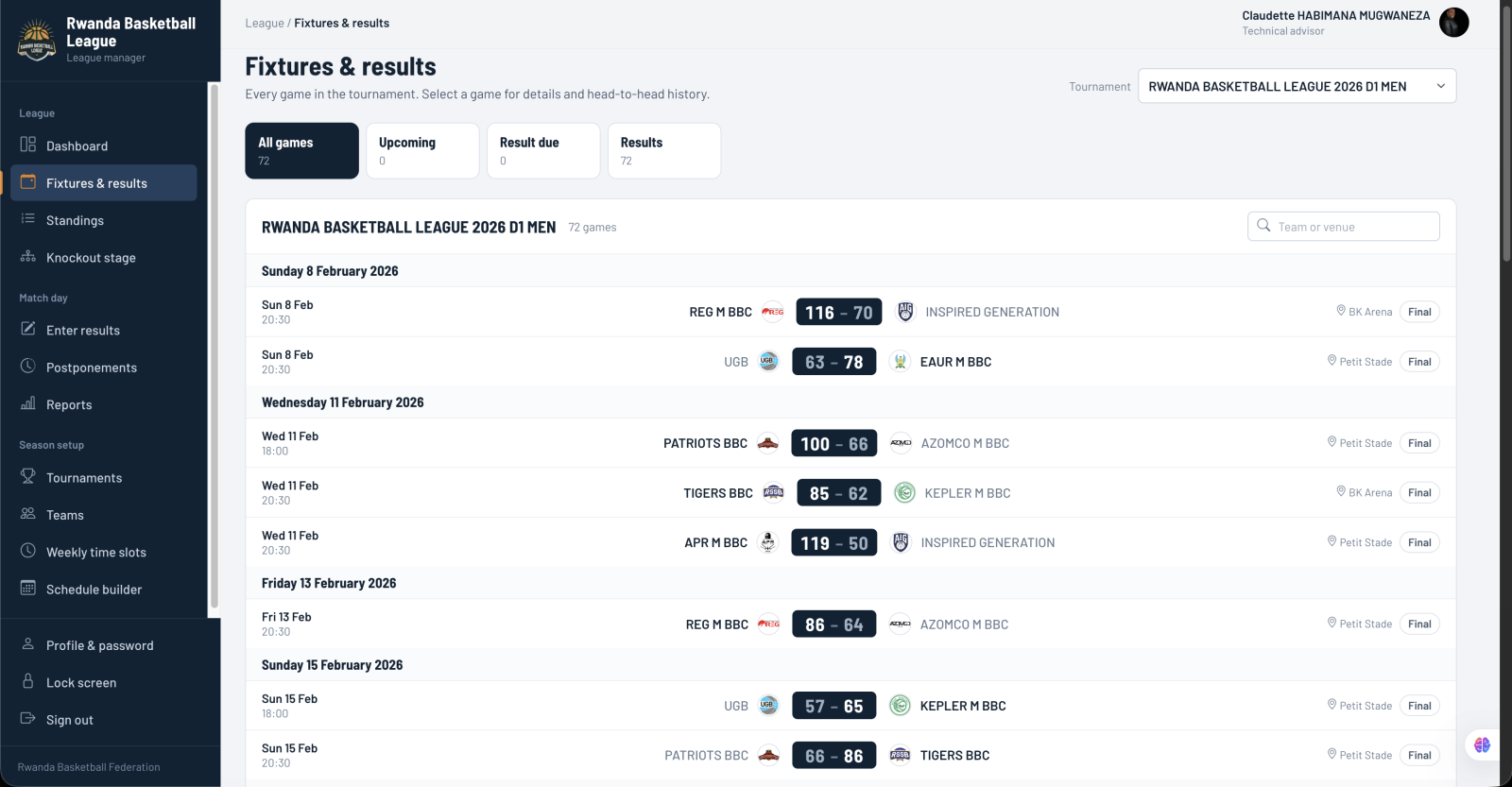Click the purple brain assistant icon
The width and height of the screenshot is (1512, 787).
pos(1482,744)
